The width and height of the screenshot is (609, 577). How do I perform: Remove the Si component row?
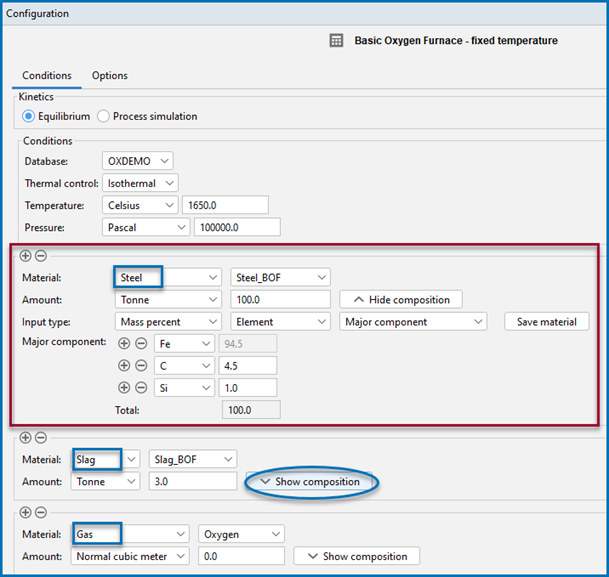141,388
